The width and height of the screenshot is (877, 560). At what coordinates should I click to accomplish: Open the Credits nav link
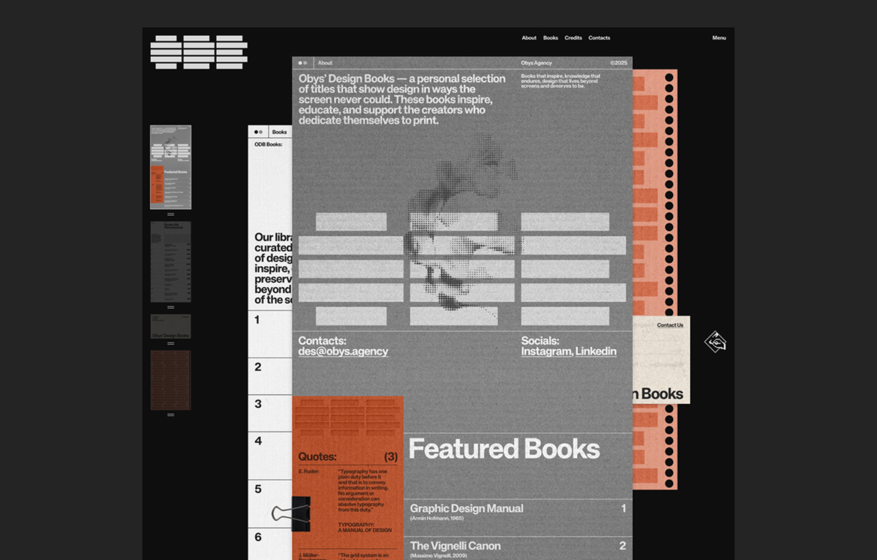pyautogui.click(x=573, y=38)
